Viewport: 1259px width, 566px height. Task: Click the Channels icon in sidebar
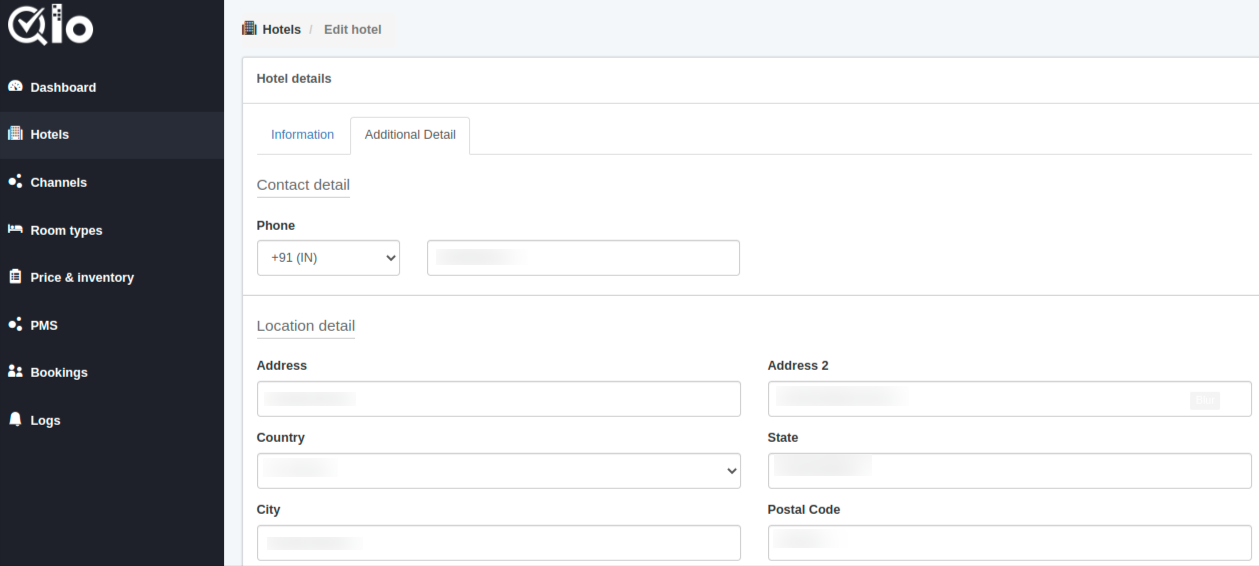point(15,182)
